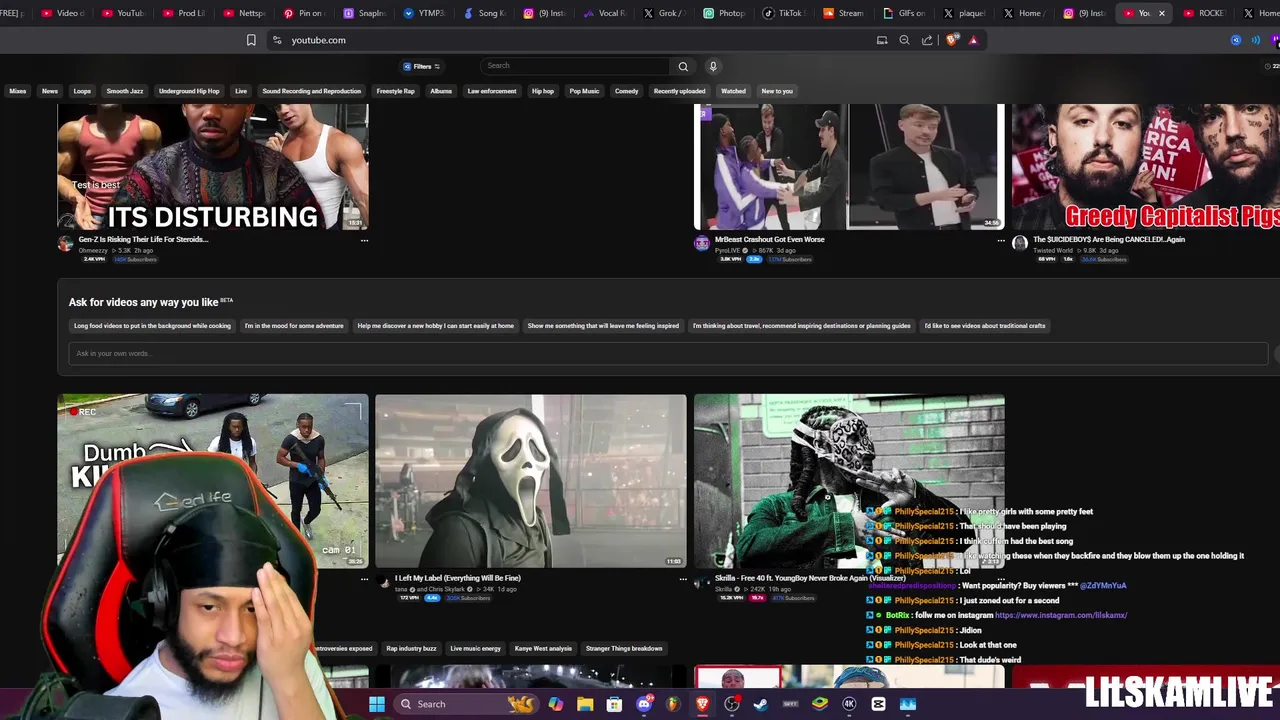
Task: Open Copilot from the taskbar
Action: tap(555, 704)
